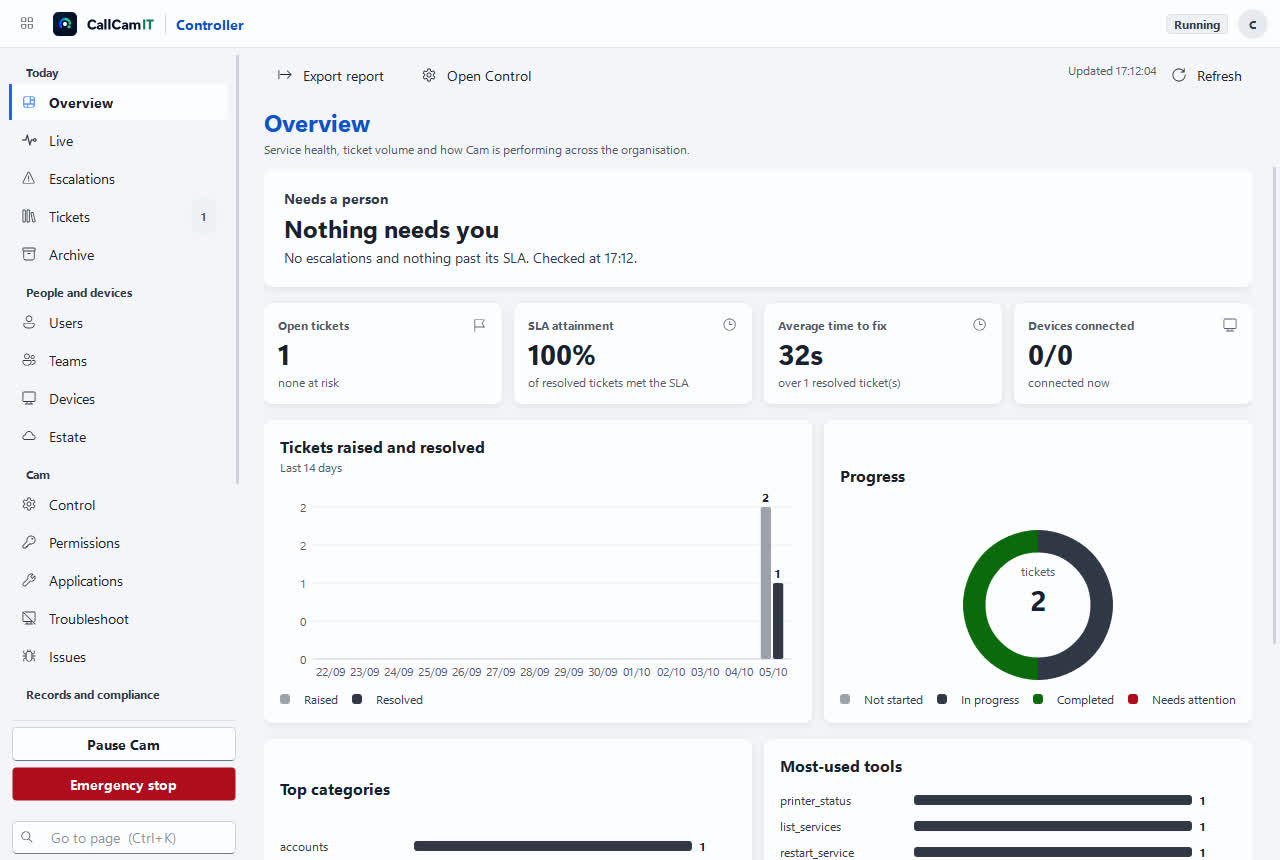Click the Archive box icon in sidebar

[x=29, y=255]
